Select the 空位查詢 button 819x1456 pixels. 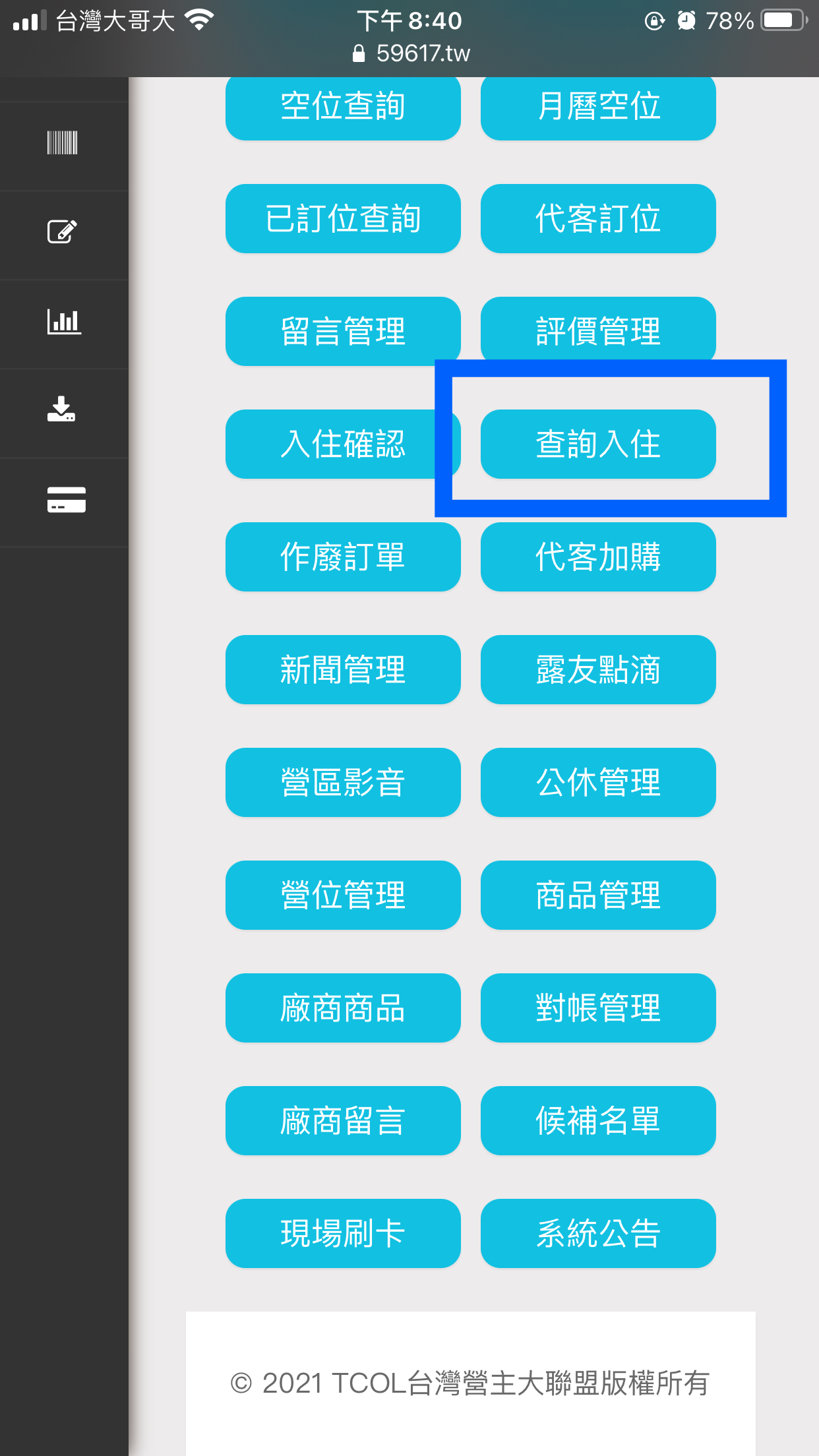click(x=343, y=106)
